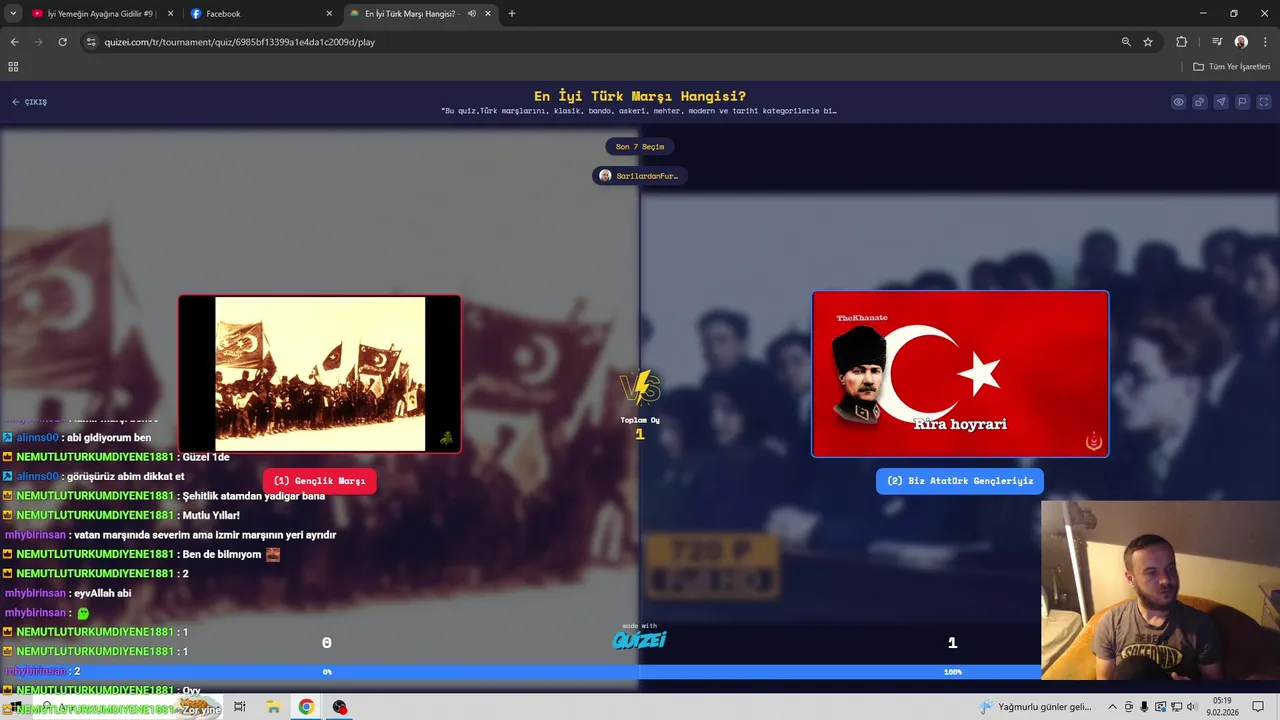This screenshot has height=720, width=1280.
Task: Click the site info icon in address bar
Action: point(91,42)
